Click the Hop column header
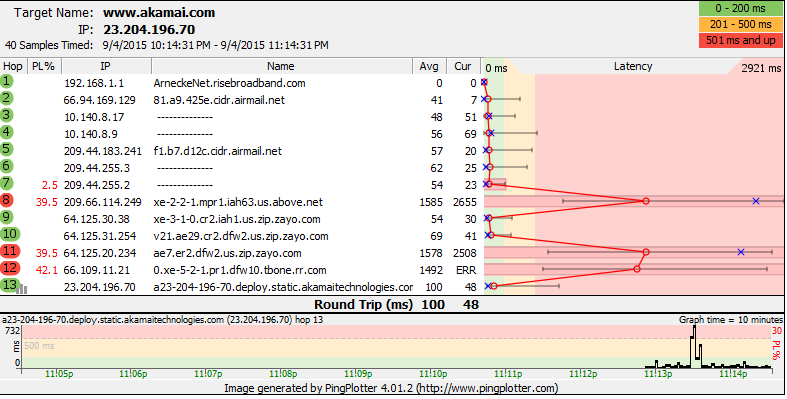The width and height of the screenshot is (787, 399). coord(13,66)
